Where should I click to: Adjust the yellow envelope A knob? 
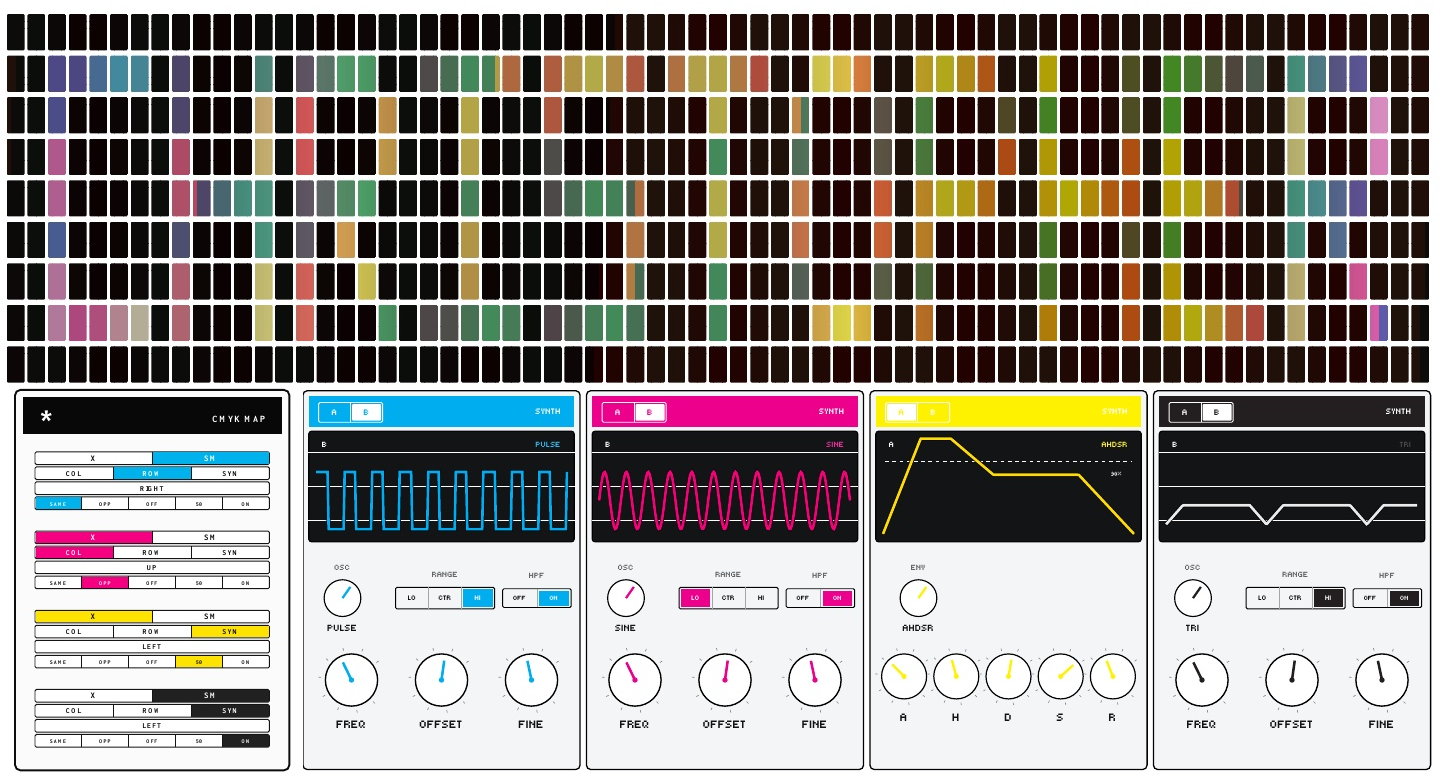coord(904,676)
